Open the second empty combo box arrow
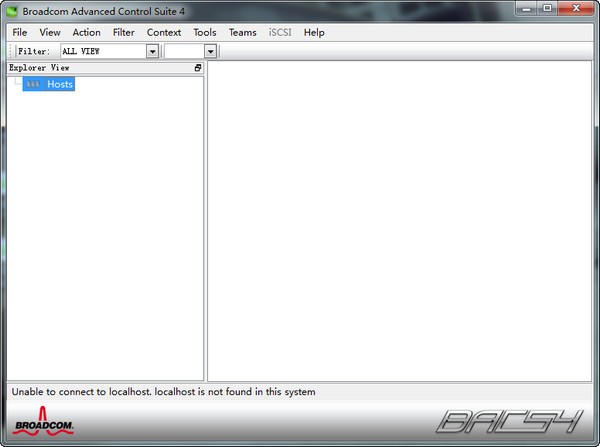The image size is (600, 447). 210,51
